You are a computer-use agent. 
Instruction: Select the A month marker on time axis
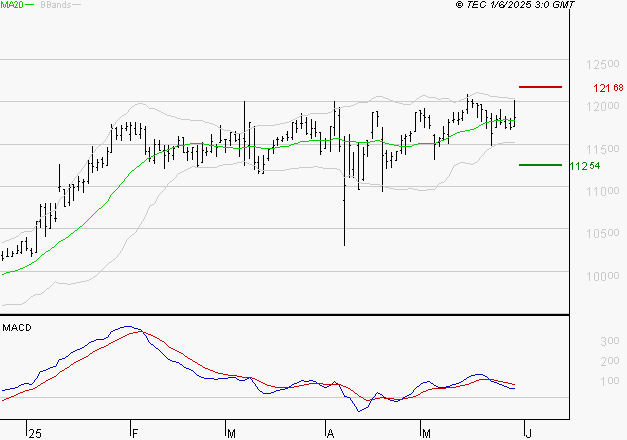tap(330, 433)
